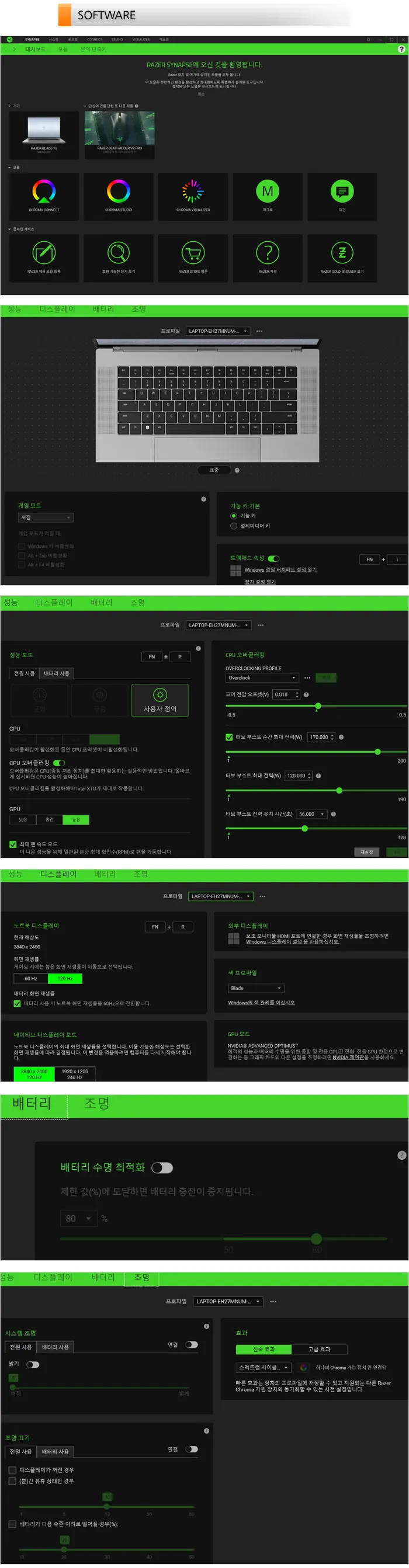Open Razer support question mark tile
Image resolution: width=409 pixels, height=1568 pixels.
tap(268, 258)
